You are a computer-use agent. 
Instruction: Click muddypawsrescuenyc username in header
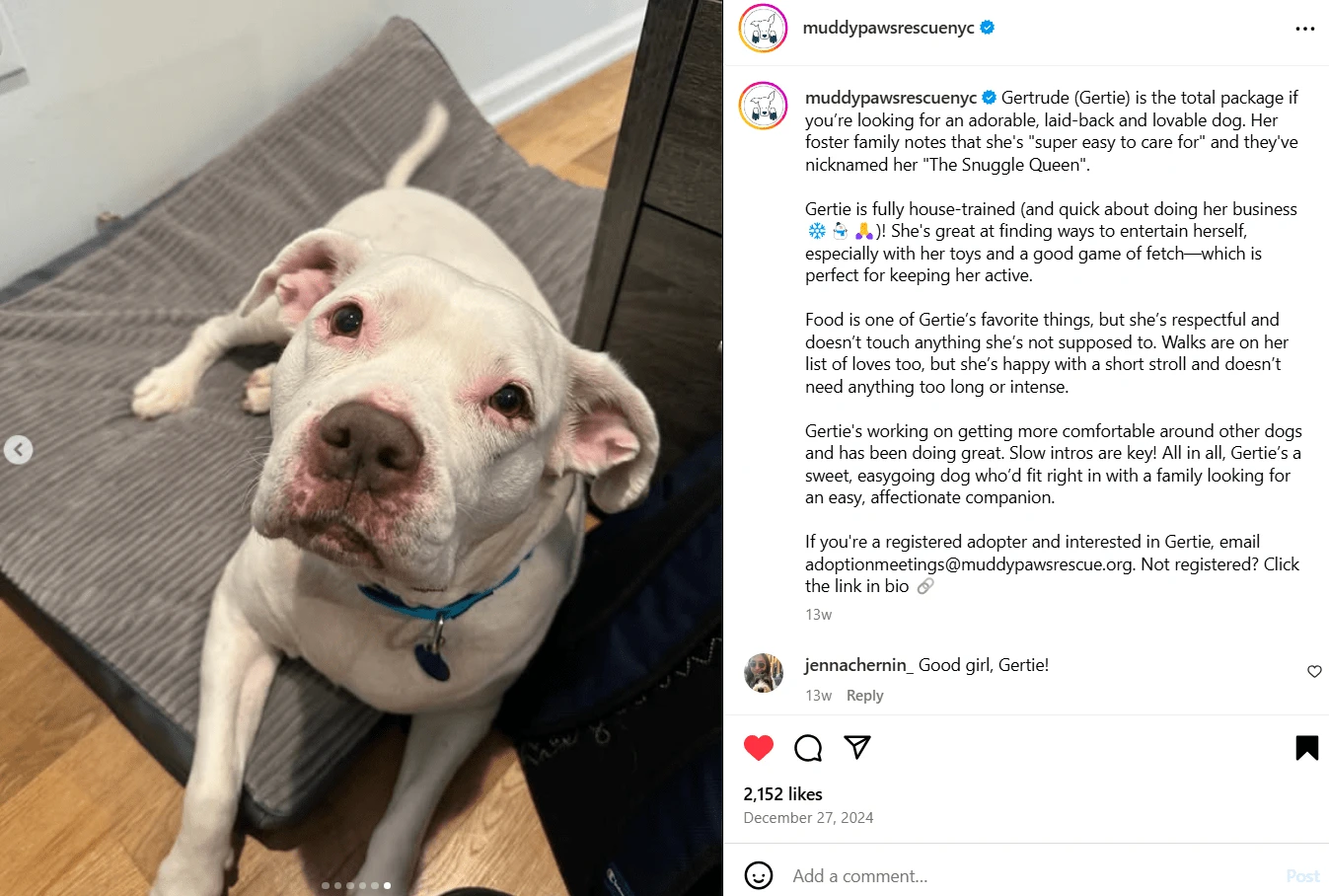pyautogui.click(x=888, y=28)
